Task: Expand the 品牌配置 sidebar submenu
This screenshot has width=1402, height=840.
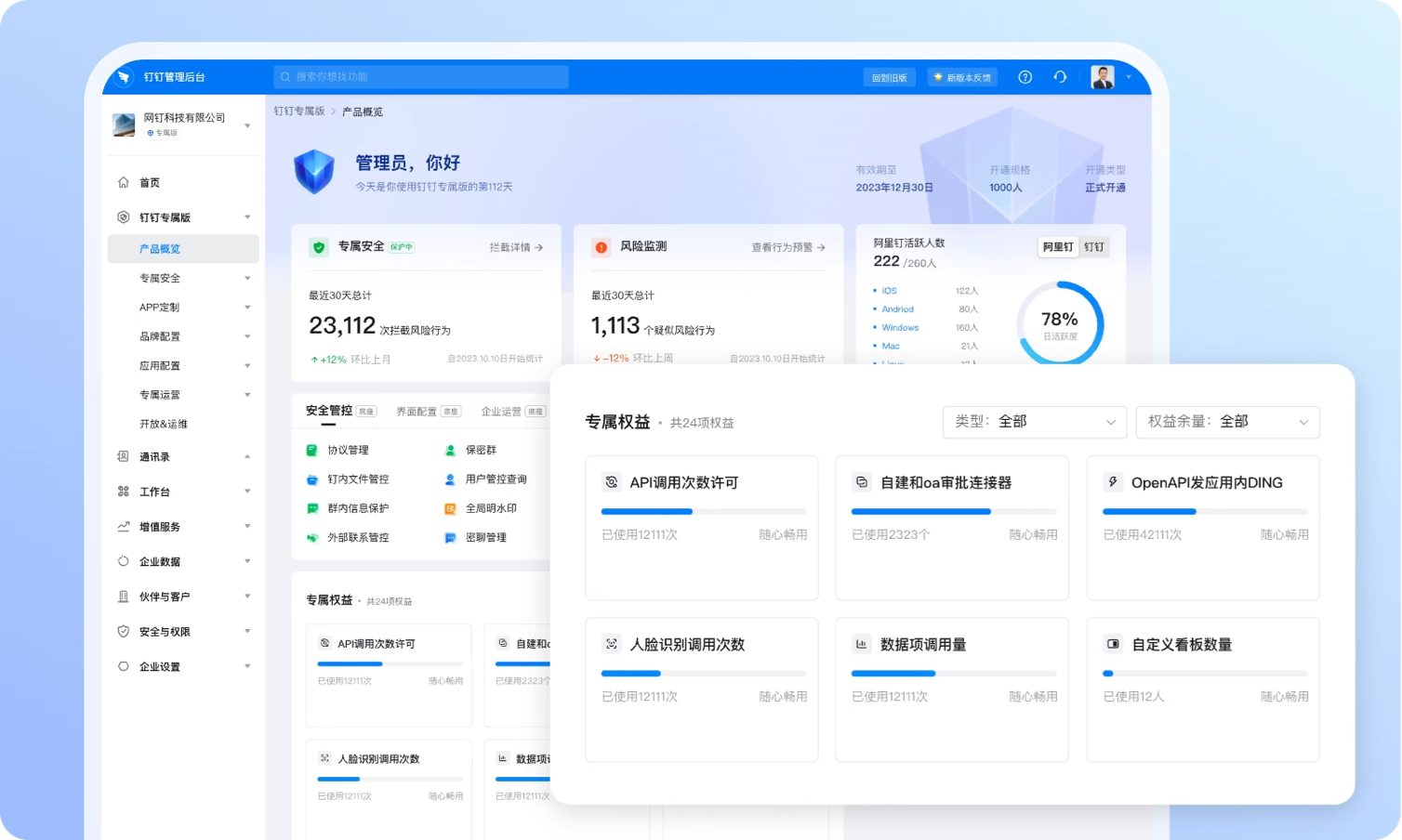Action: 247,336
